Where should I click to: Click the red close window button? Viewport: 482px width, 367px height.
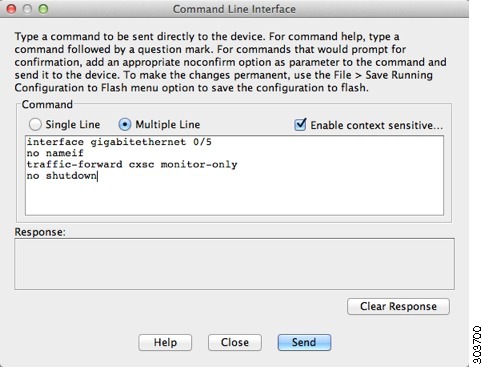pos(11,9)
